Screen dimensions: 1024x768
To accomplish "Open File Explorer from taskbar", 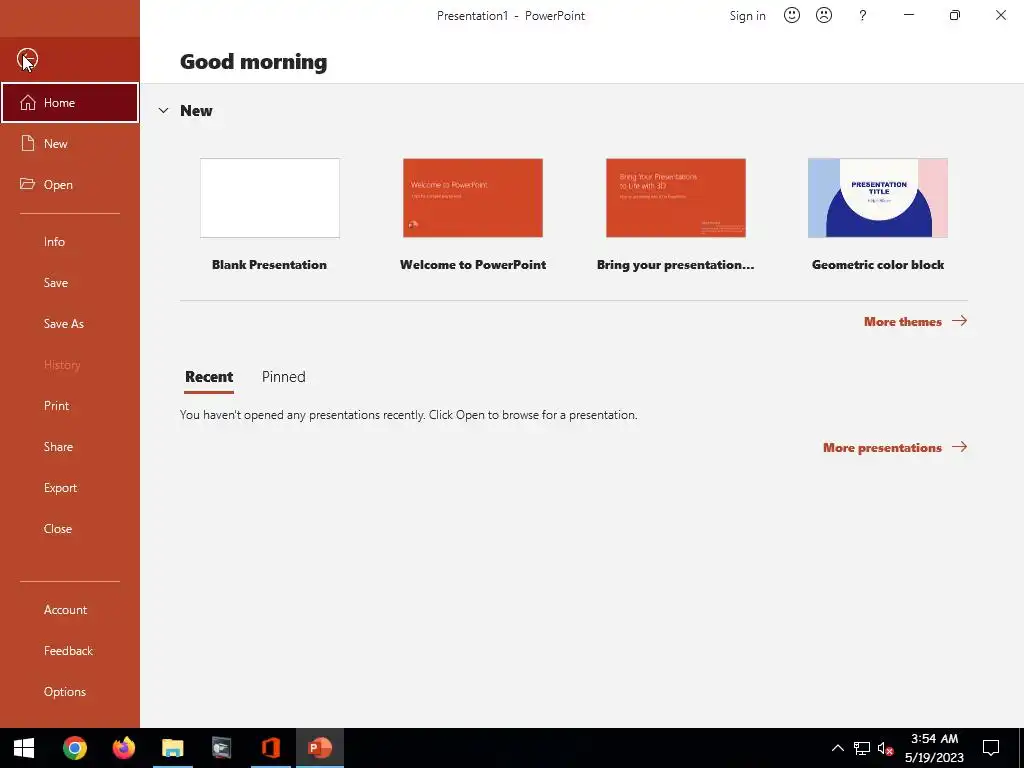I will (x=172, y=748).
